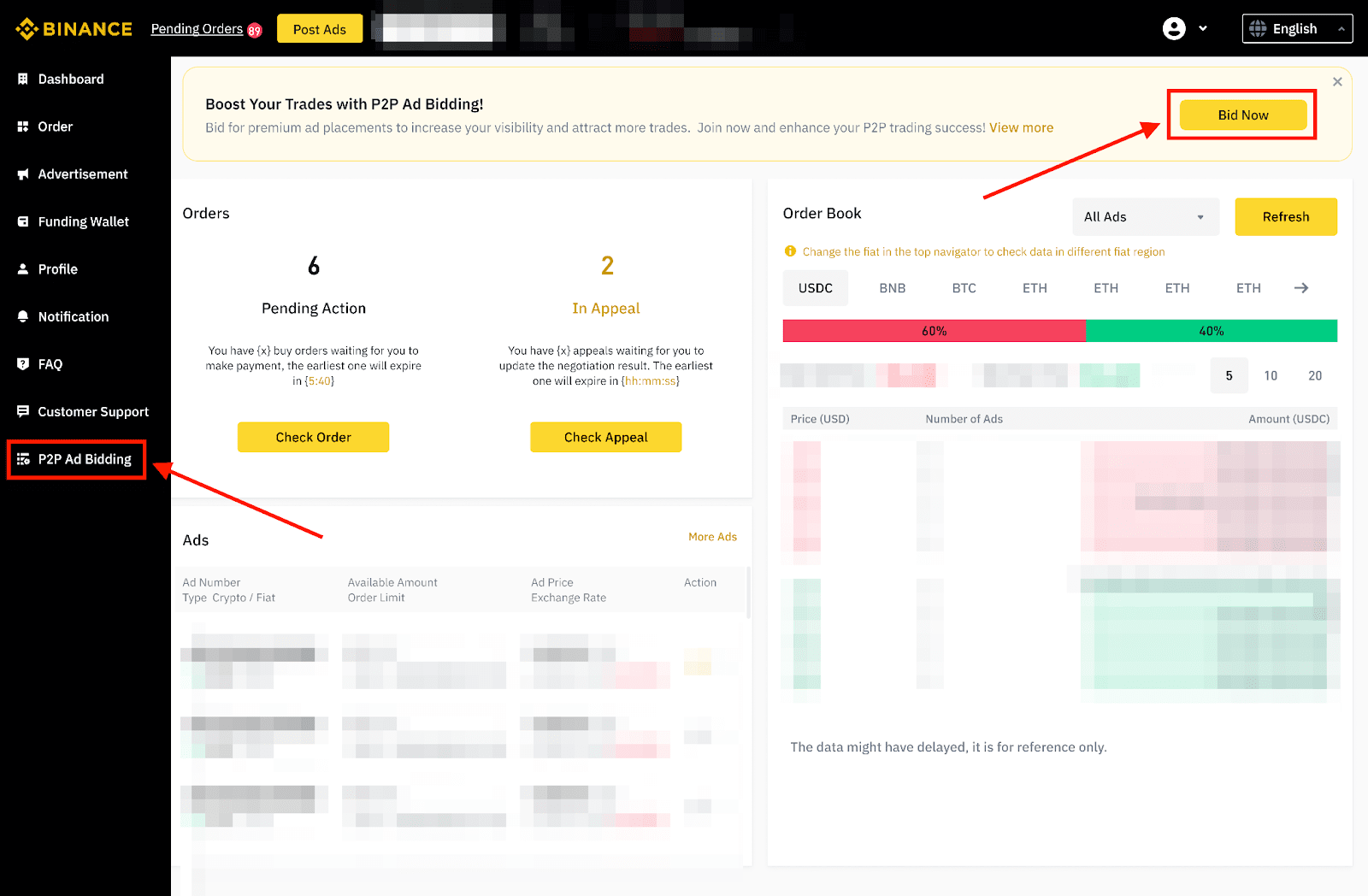1368x896 pixels.
Task: Switch to the 20 rows view
Action: click(x=1314, y=375)
